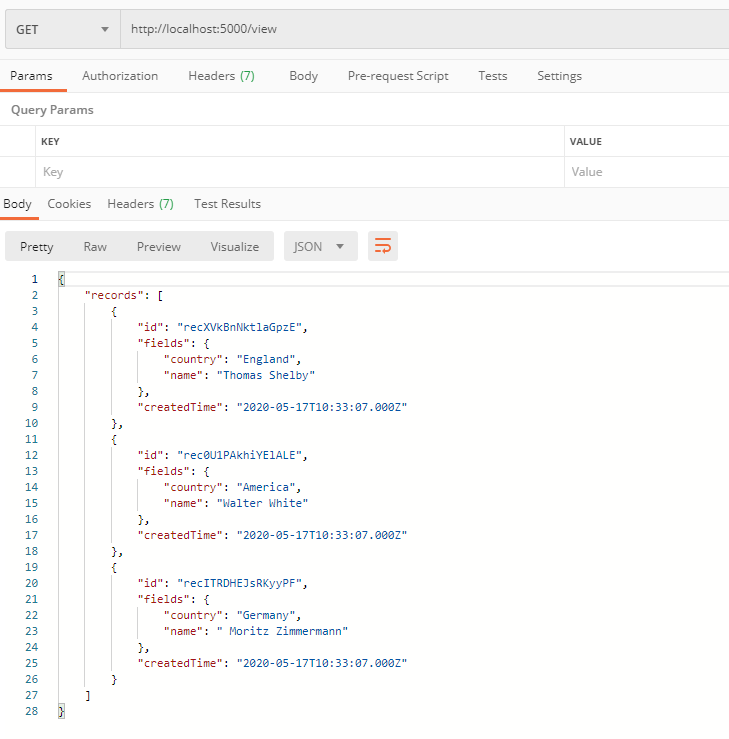Click the "England" country value
The width and height of the screenshot is (729, 739).
pos(266,360)
